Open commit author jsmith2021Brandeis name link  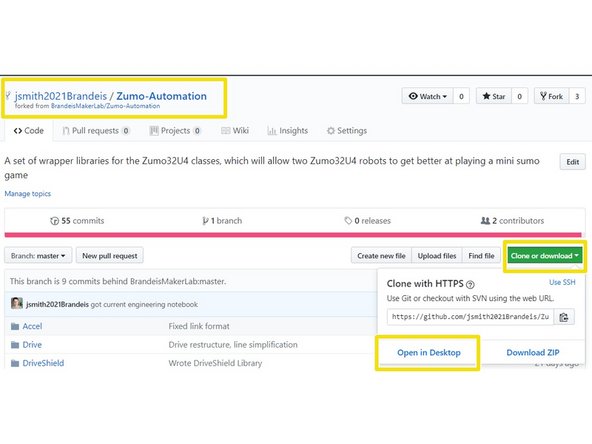pyautogui.click(x=57, y=304)
